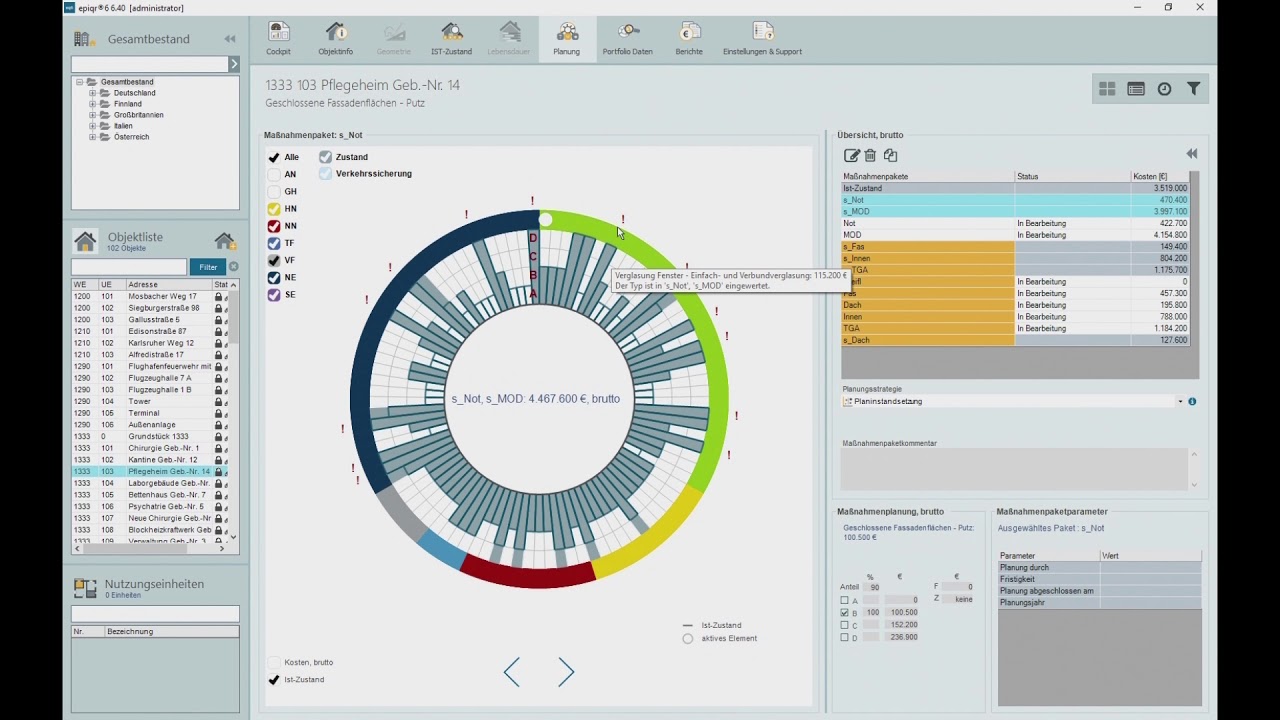Clear the Objektliste filter with x
Screen dimensions: 1280x720
click(234, 267)
